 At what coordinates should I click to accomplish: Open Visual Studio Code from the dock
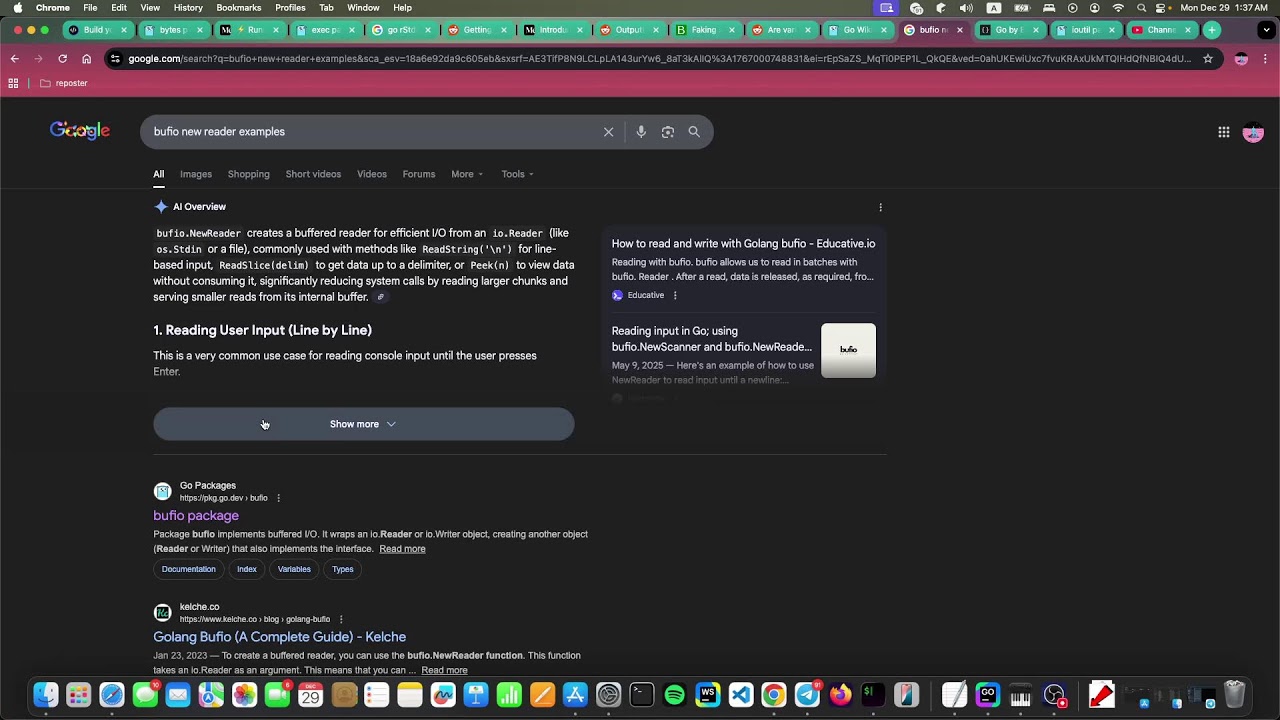(x=741, y=694)
